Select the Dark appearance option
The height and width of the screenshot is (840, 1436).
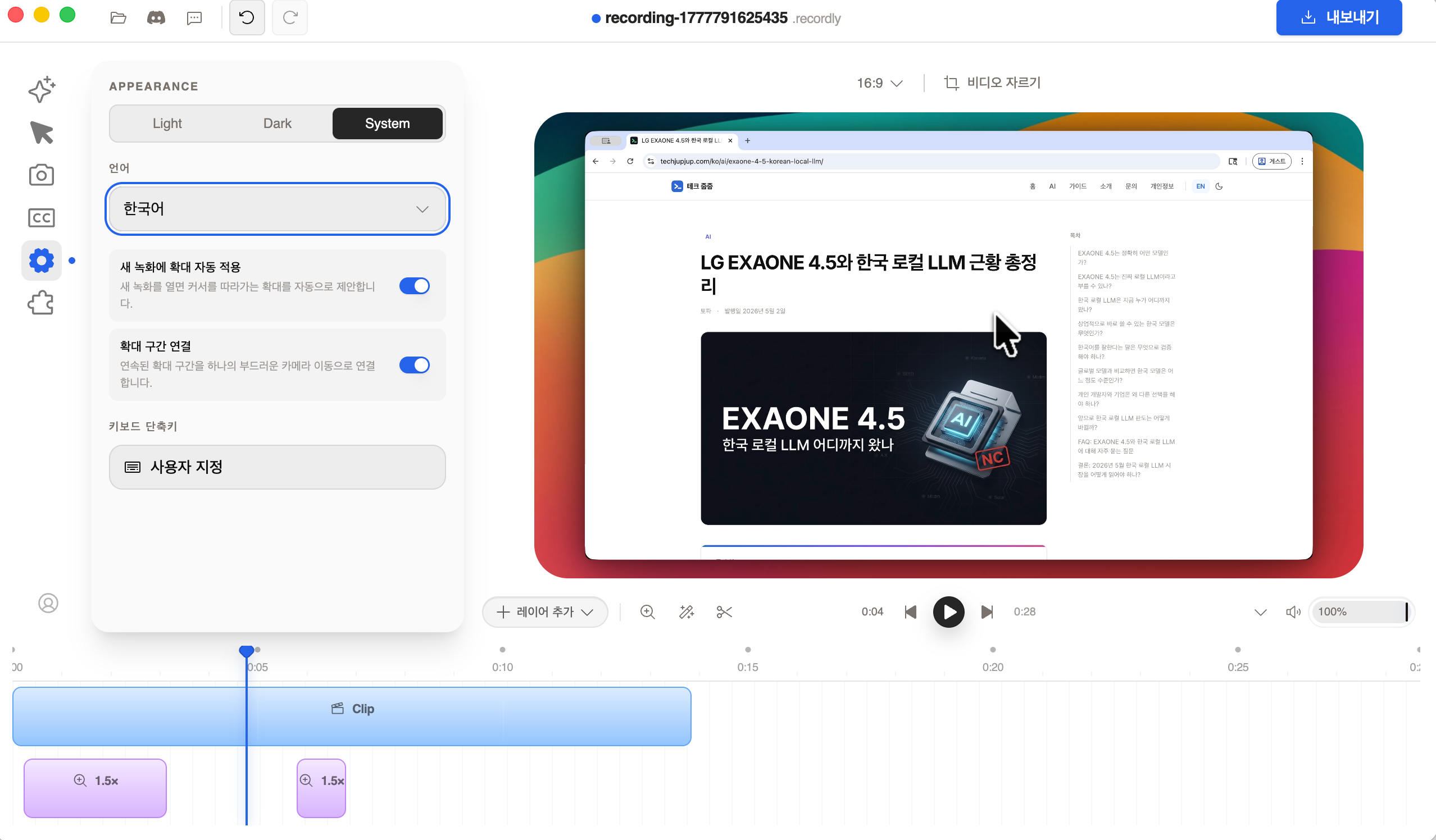278,124
